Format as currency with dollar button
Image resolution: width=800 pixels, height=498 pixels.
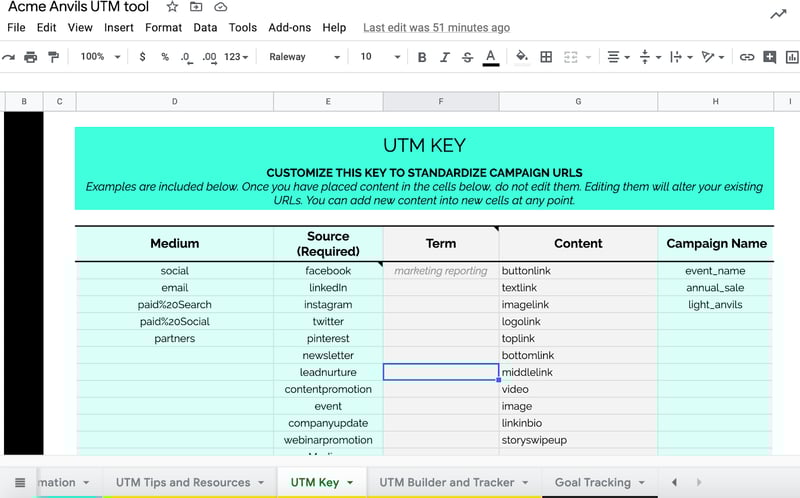(x=143, y=57)
